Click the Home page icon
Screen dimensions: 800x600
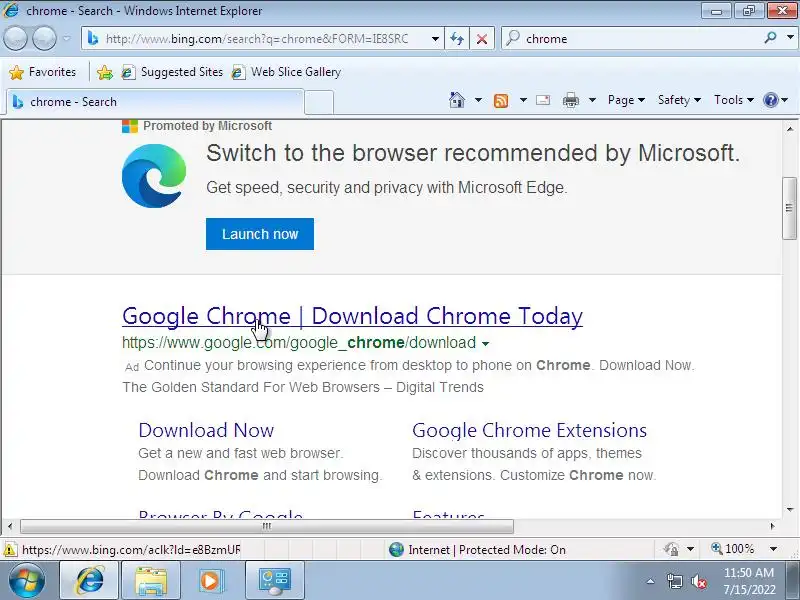pos(457,100)
